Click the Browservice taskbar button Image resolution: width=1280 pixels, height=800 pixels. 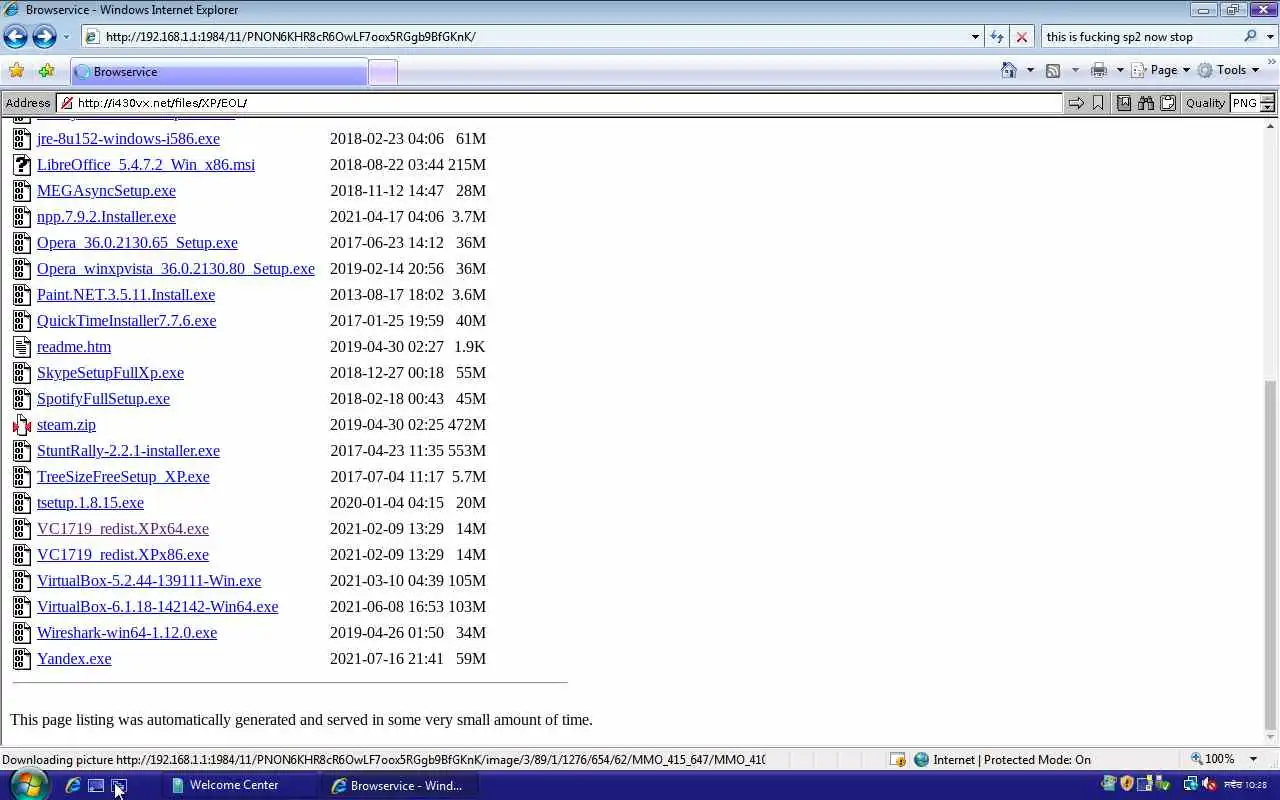click(400, 785)
